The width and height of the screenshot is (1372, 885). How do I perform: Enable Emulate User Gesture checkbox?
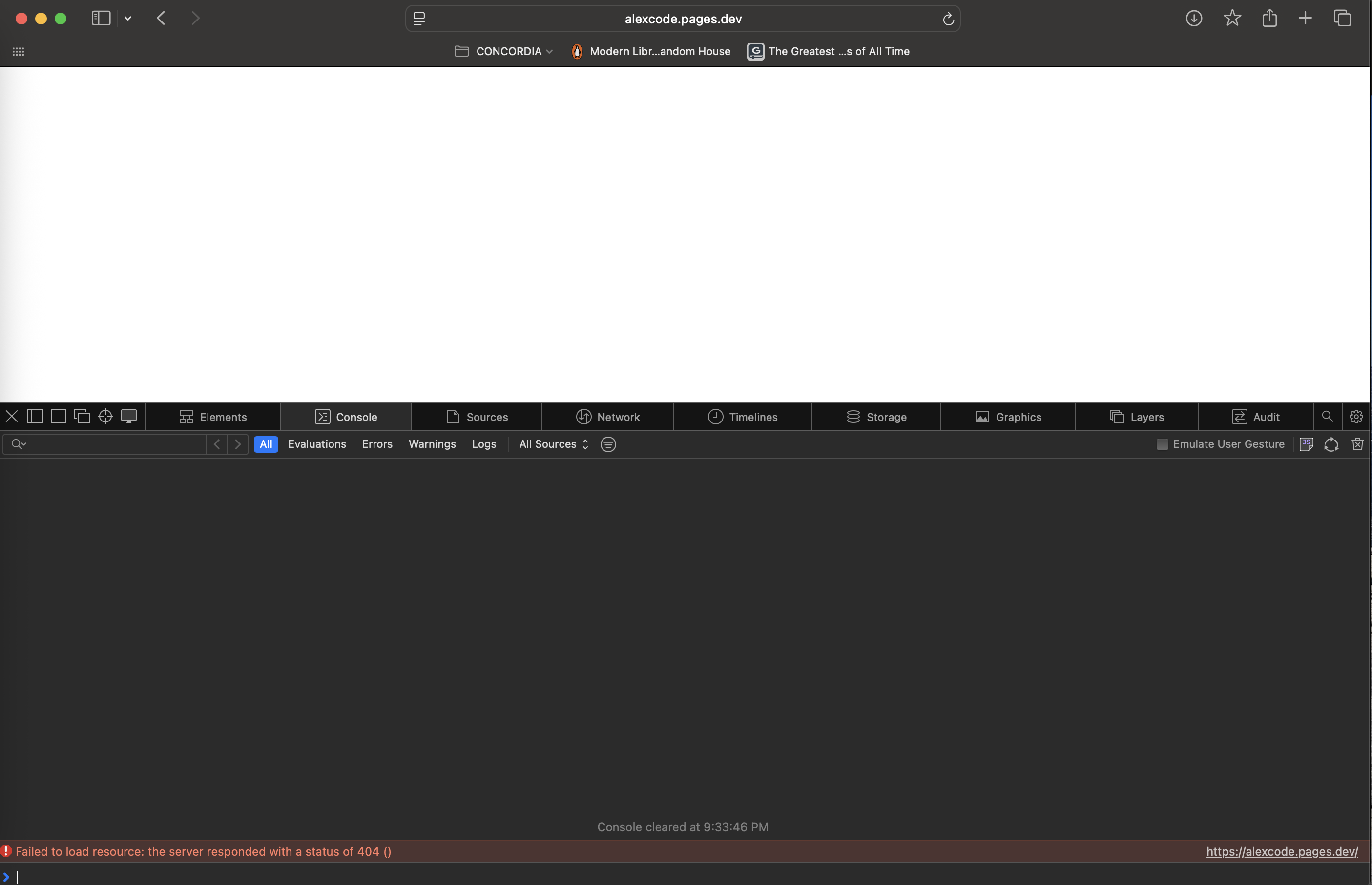pyautogui.click(x=1162, y=444)
